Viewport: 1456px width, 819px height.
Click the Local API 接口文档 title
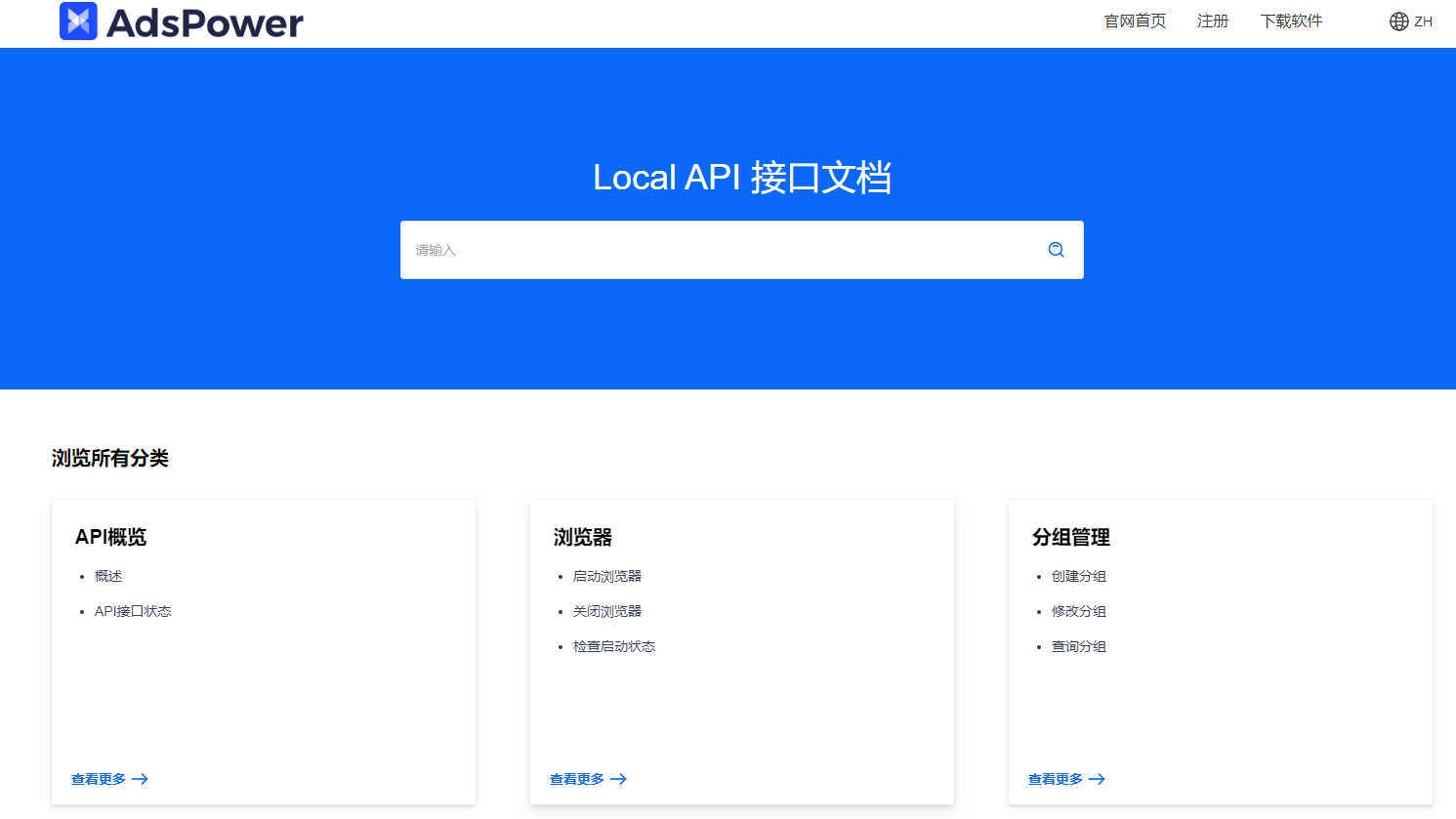pyautogui.click(x=742, y=178)
